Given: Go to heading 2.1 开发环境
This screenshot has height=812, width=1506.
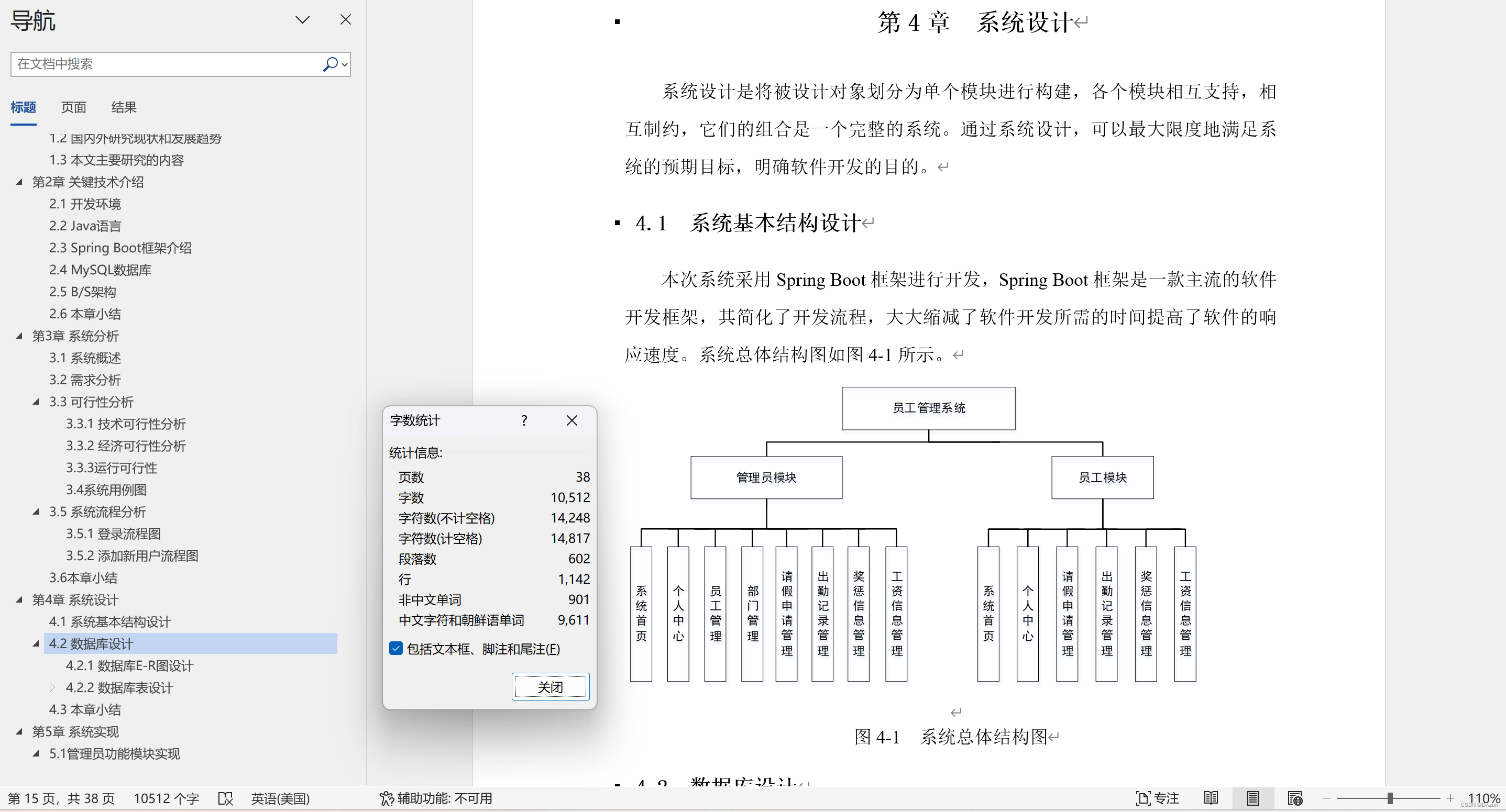Looking at the screenshot, I should point(85,204).
